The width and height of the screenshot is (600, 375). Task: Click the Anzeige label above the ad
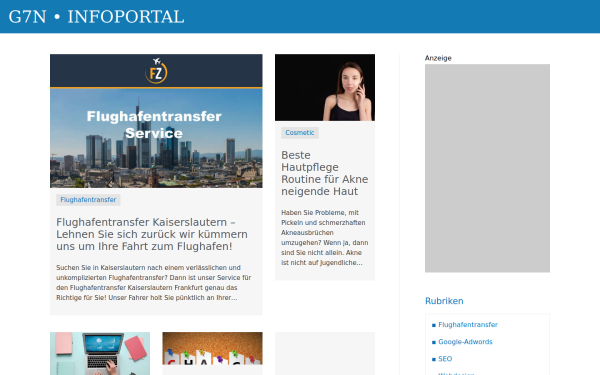click(438, 58)
